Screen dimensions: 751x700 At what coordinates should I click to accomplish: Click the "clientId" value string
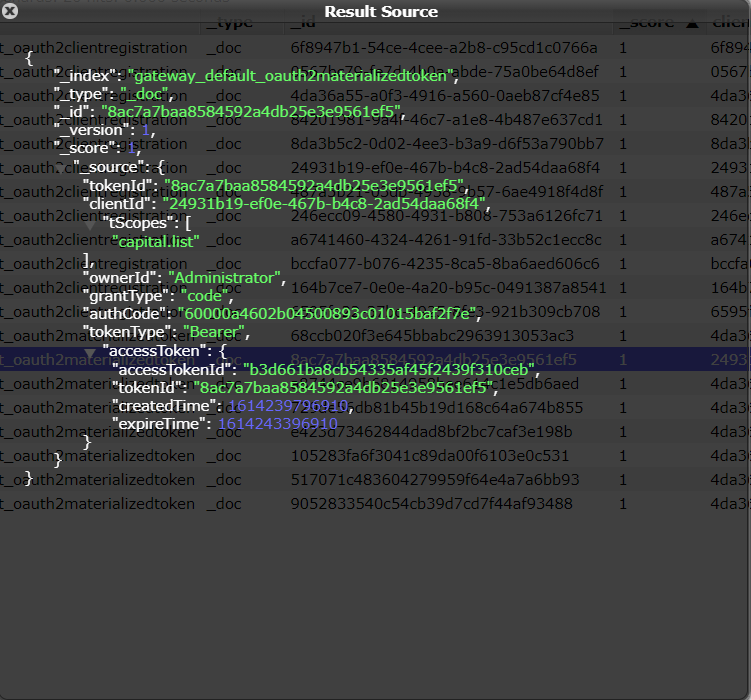(x=327, y=204)
